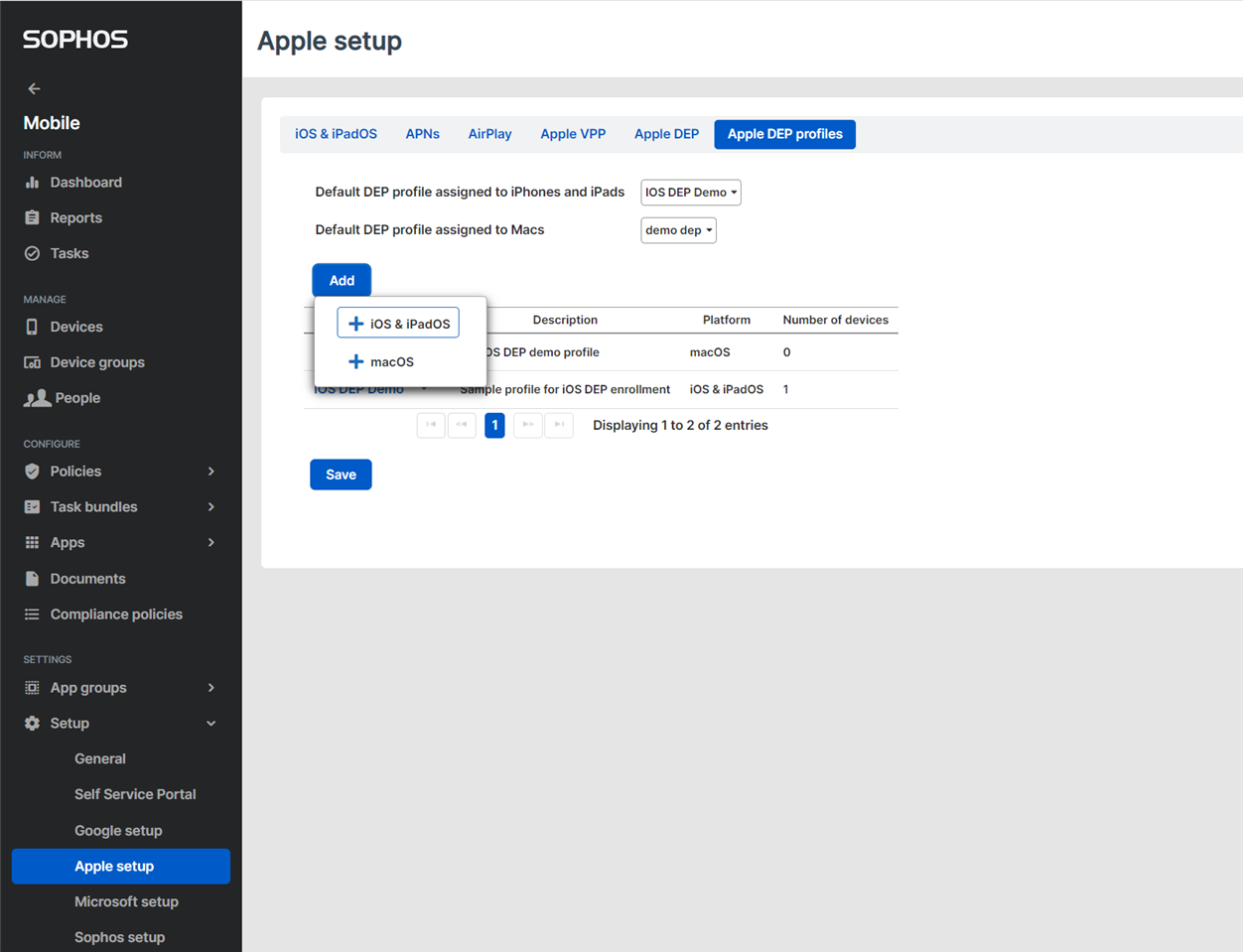Screen dimensions: 1243x952
Task: Open the Apple VPP tab
Action: 573,134
